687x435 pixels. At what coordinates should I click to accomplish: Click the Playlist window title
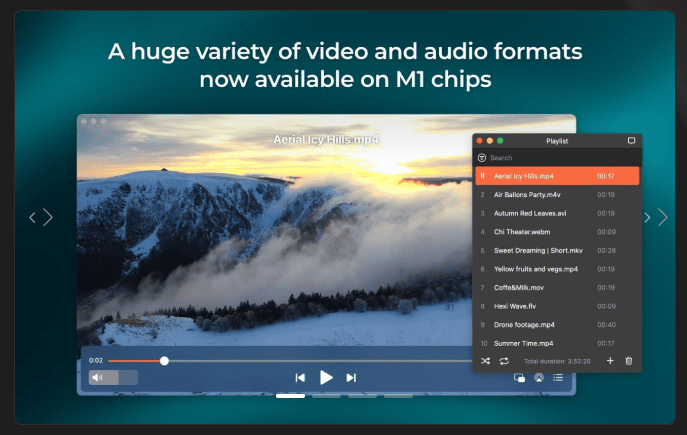557,141
